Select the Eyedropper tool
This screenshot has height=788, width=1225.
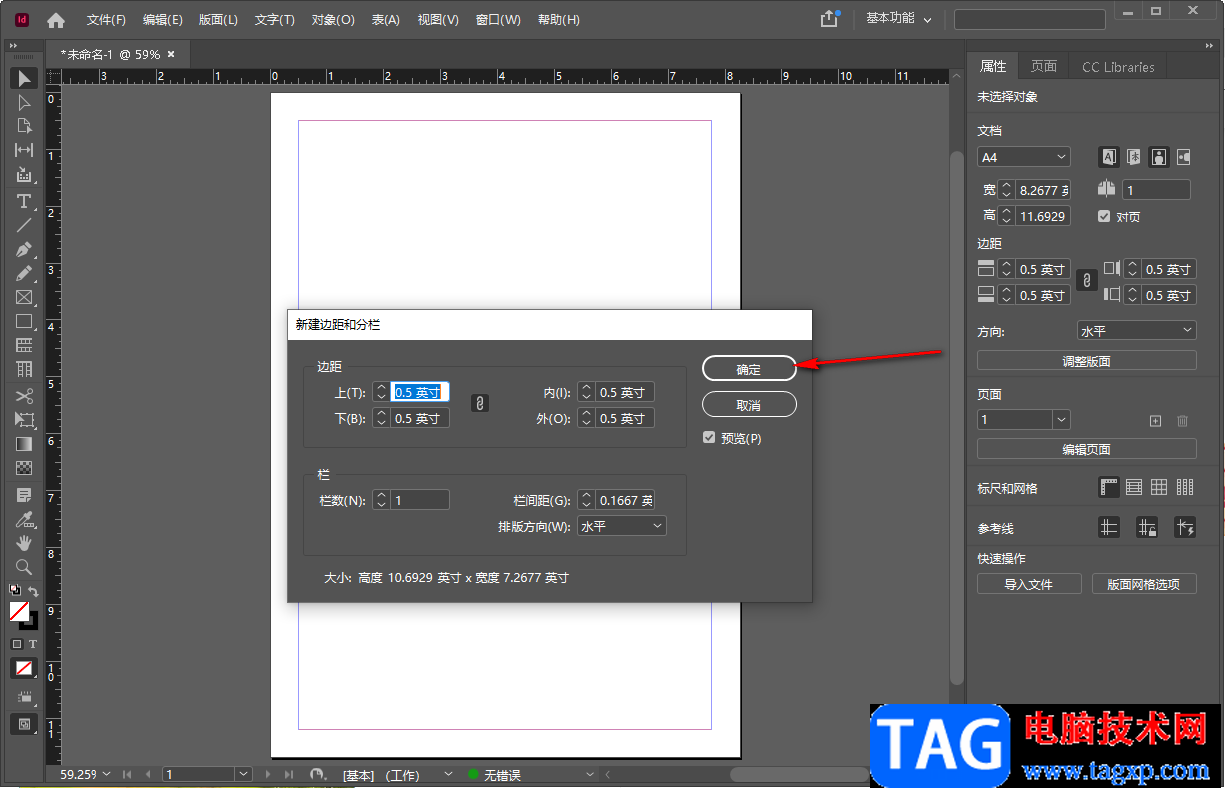click(x=24, y=519)
